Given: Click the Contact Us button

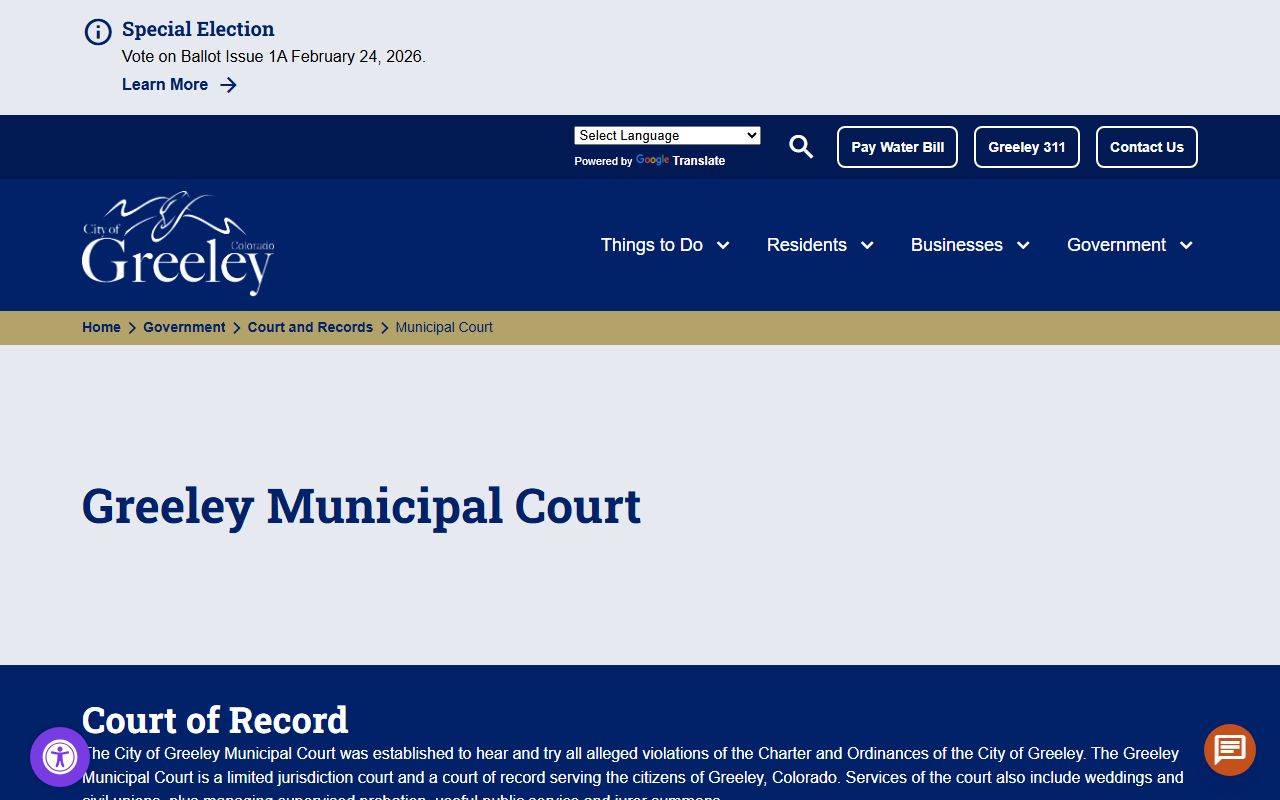Looking at the screenshot, I should 1147,147.
